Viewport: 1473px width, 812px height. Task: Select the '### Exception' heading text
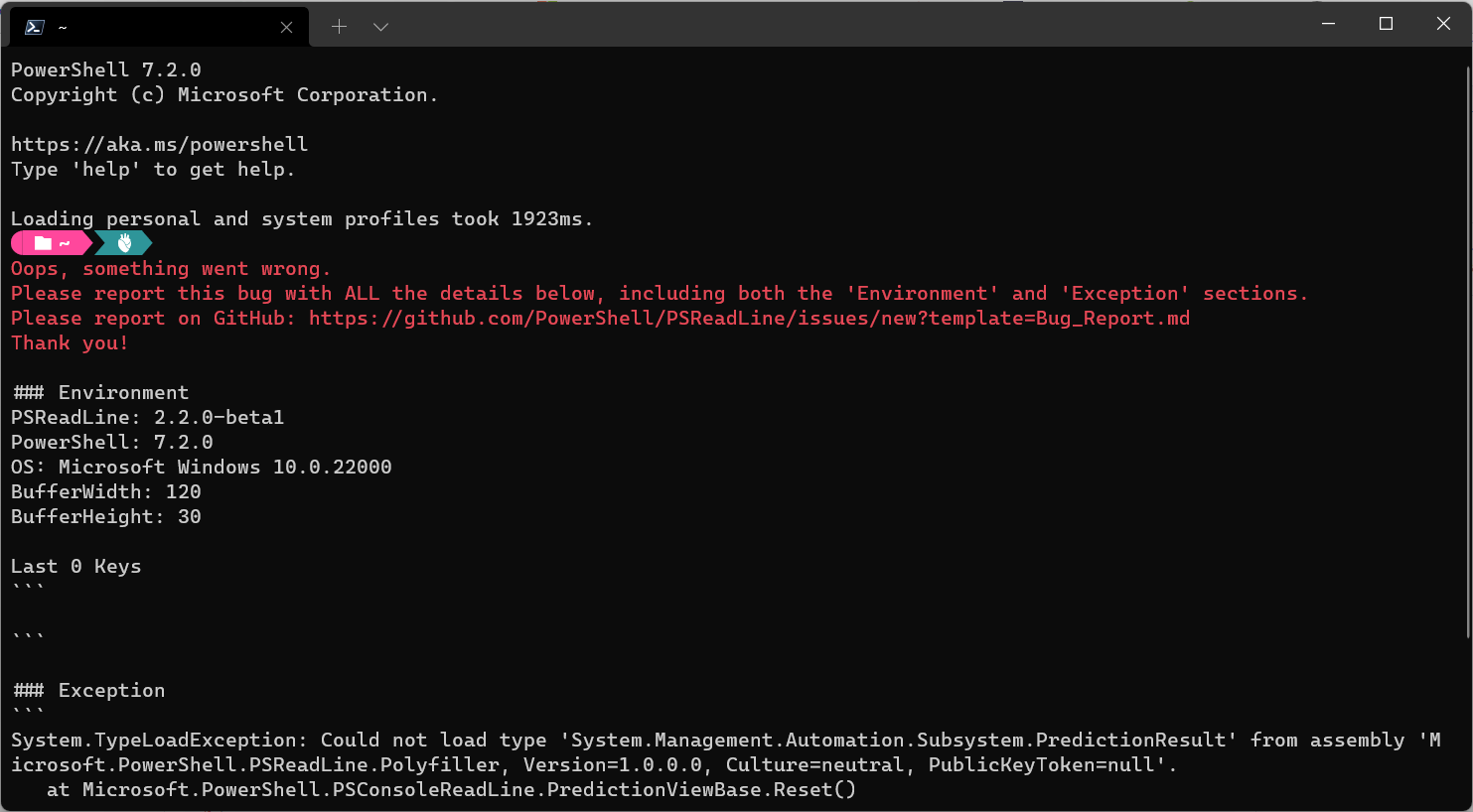88,690
